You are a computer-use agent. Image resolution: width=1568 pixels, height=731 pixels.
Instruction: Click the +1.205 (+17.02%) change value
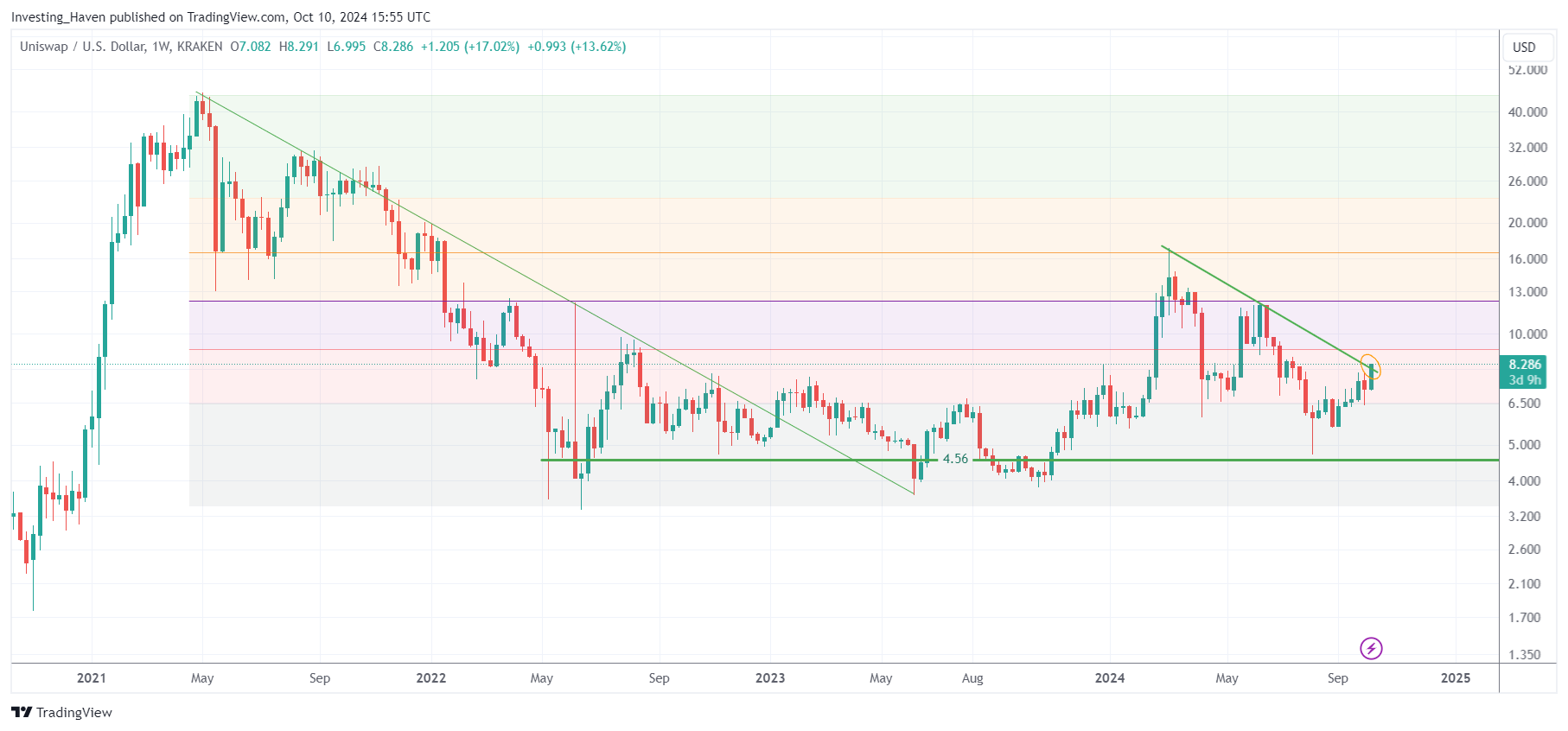pos(470,47)
